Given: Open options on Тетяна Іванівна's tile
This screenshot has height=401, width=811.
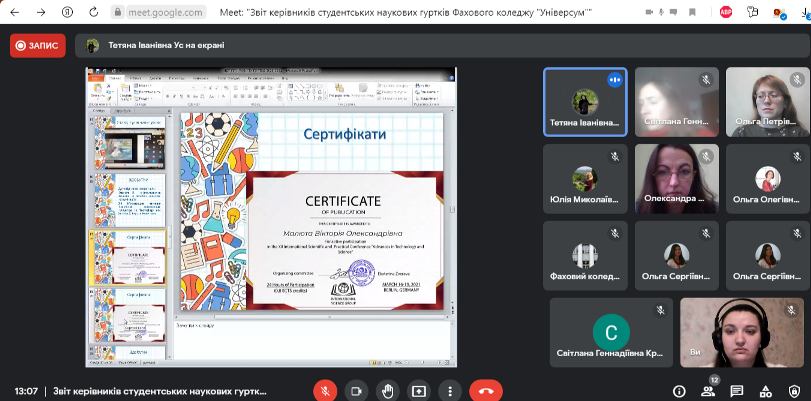Looking at the screenshot, I should click(x=614, y=80).
